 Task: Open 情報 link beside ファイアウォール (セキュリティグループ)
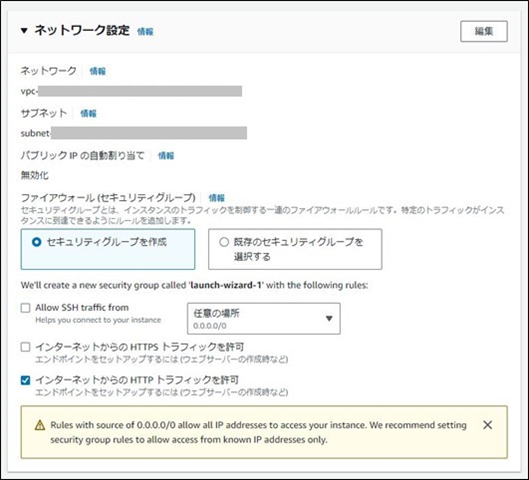click(217, 198)
